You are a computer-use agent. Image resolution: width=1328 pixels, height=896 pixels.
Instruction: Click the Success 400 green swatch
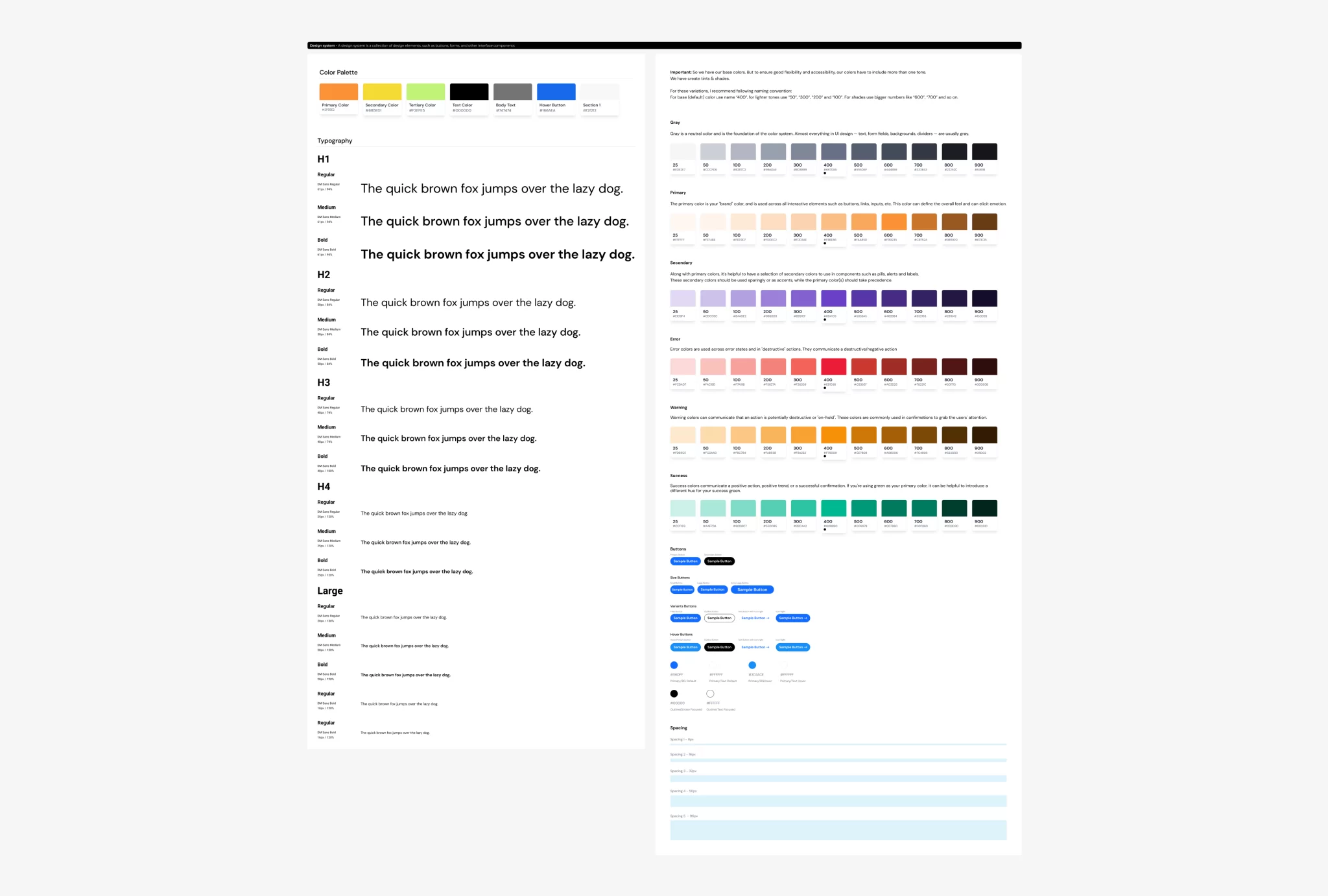pyautogui.click(x=834, y=508)
